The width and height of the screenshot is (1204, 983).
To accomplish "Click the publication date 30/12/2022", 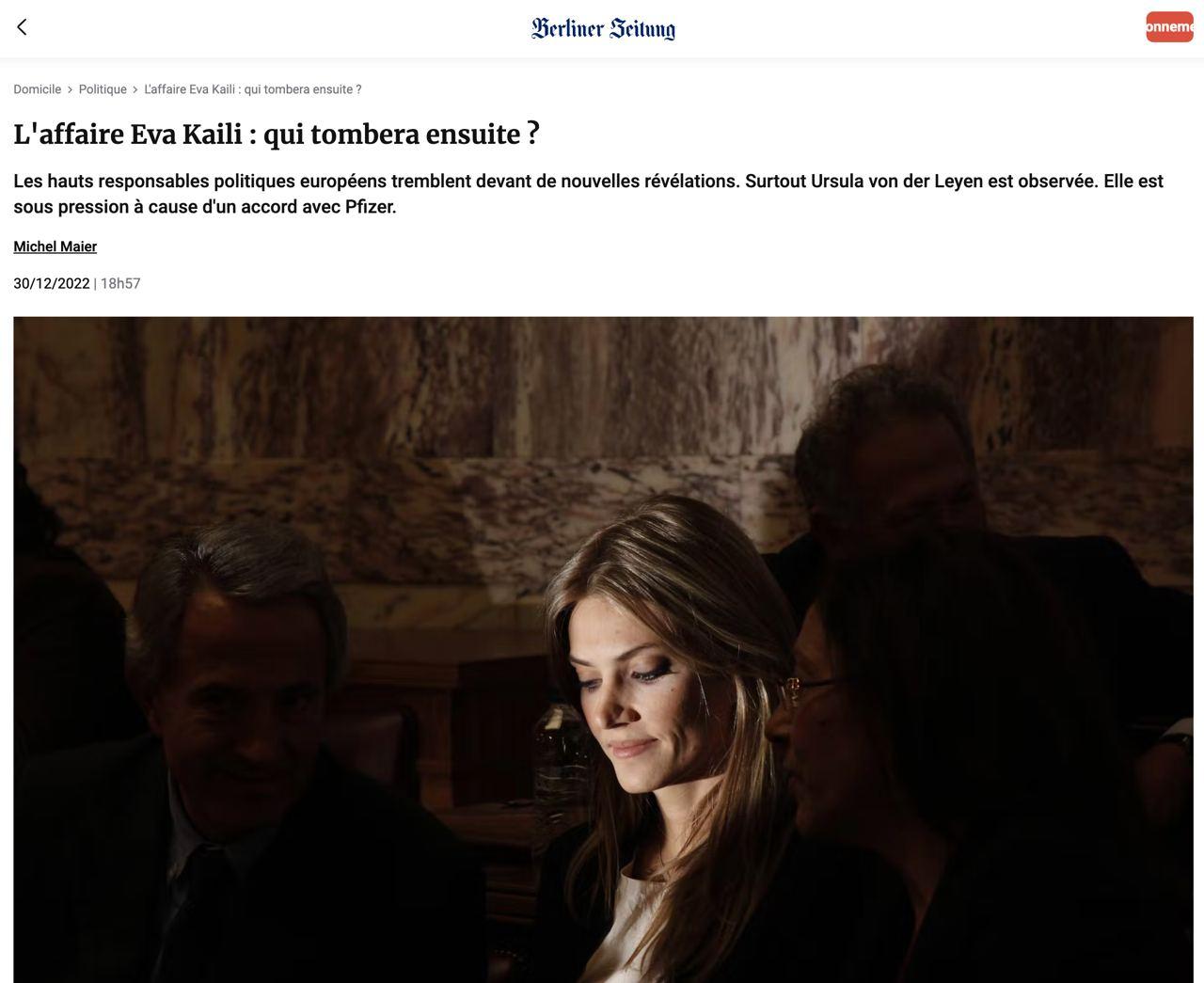I will tap(52, 284).
